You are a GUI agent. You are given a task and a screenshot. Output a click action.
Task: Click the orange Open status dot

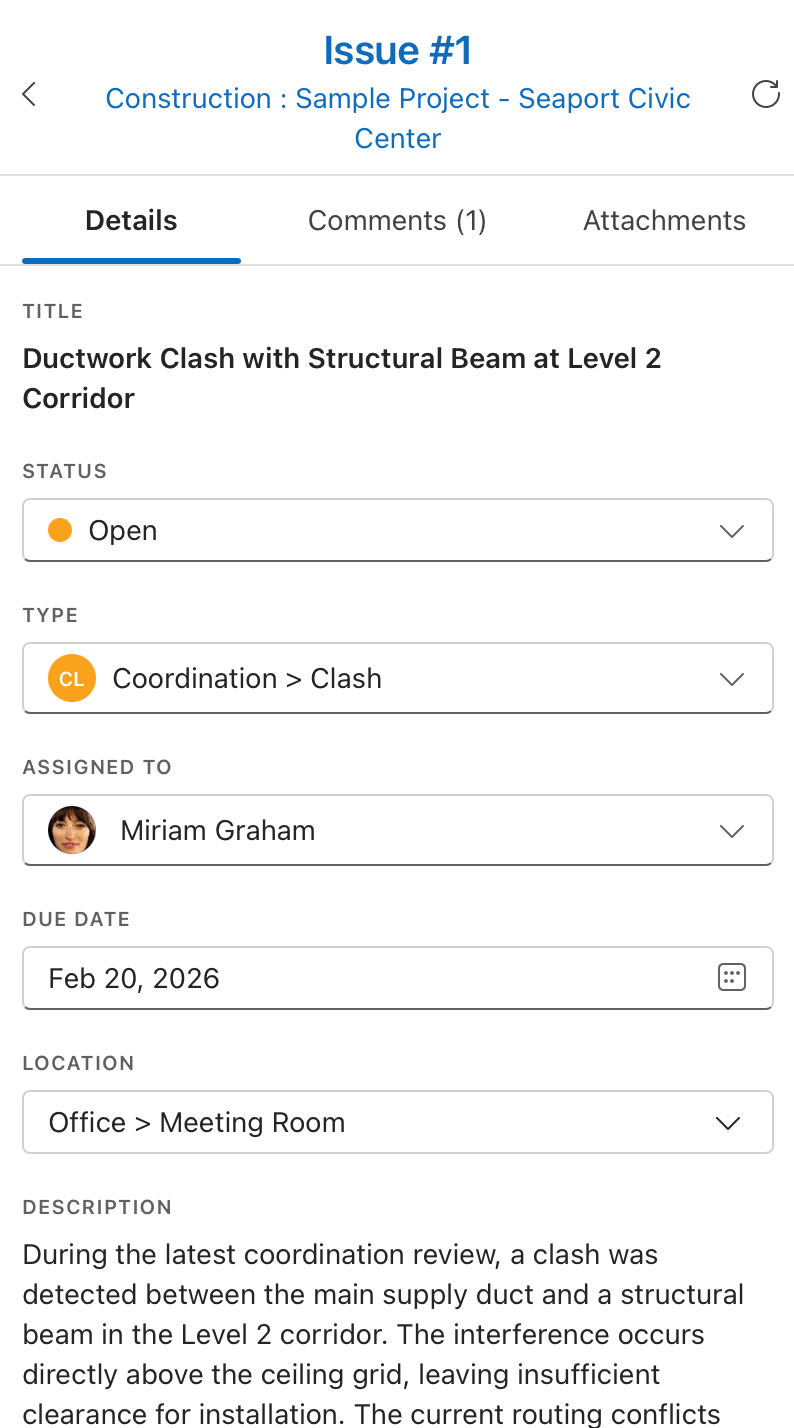click(60, 530)
